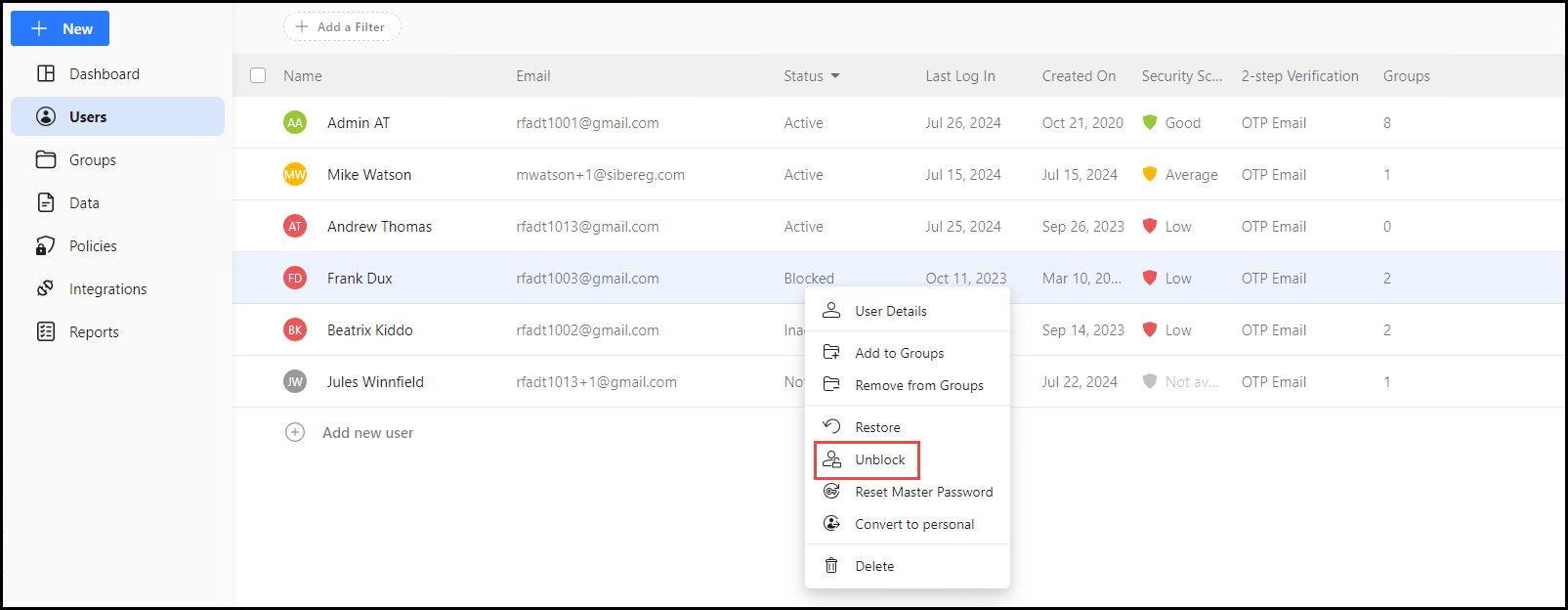Click the Security Score column header
1568x610 pixels.
click(x=1181, y=76)
